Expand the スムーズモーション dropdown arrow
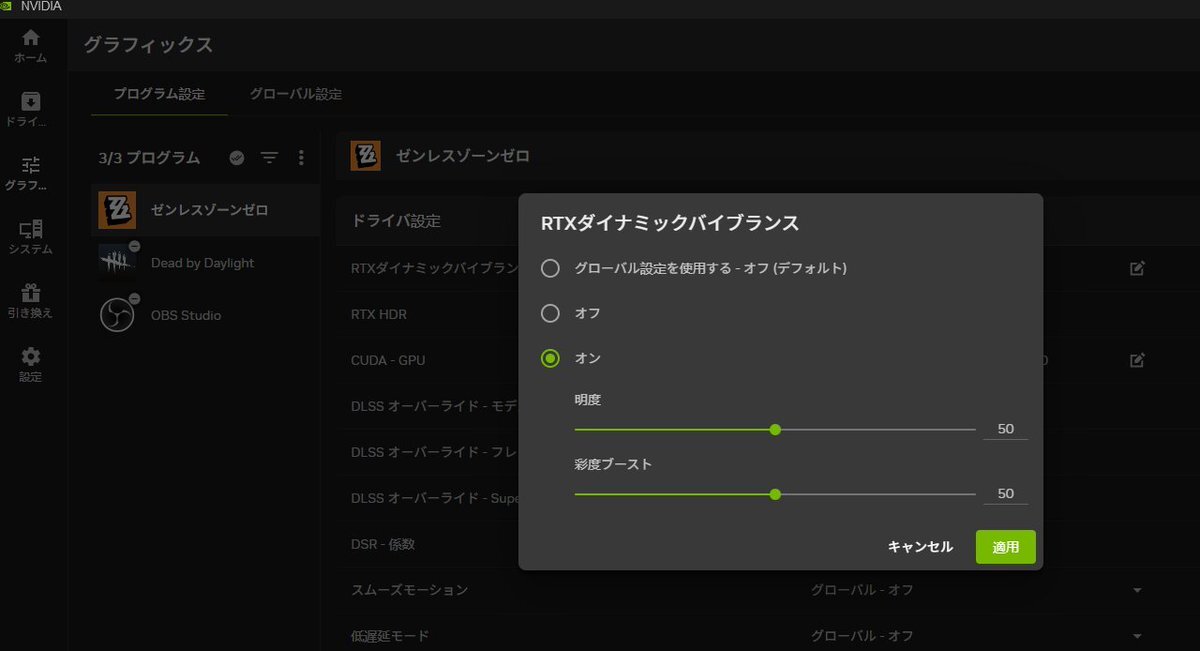 click(1137, 590)
